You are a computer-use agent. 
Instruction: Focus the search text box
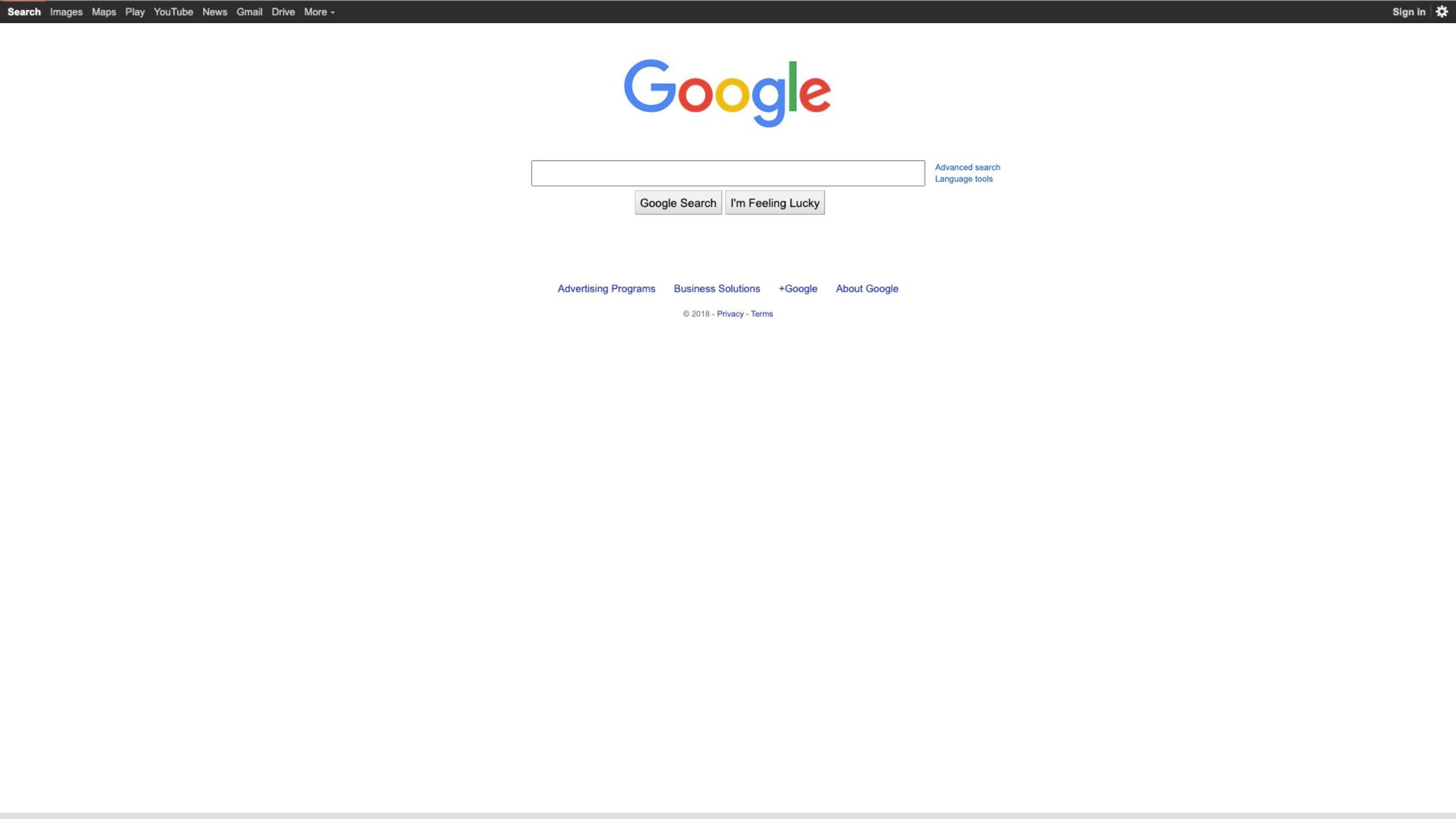(x=728, y=173)
